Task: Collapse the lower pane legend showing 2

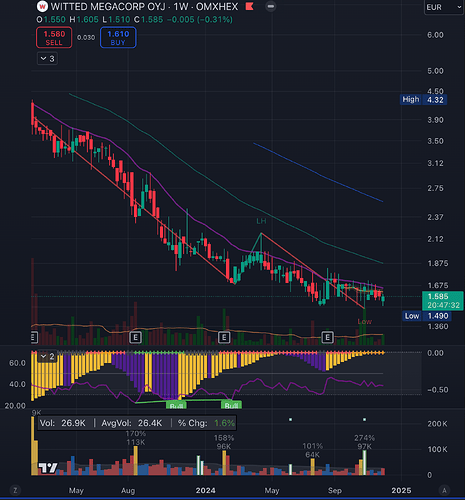Action: (47, 356)
